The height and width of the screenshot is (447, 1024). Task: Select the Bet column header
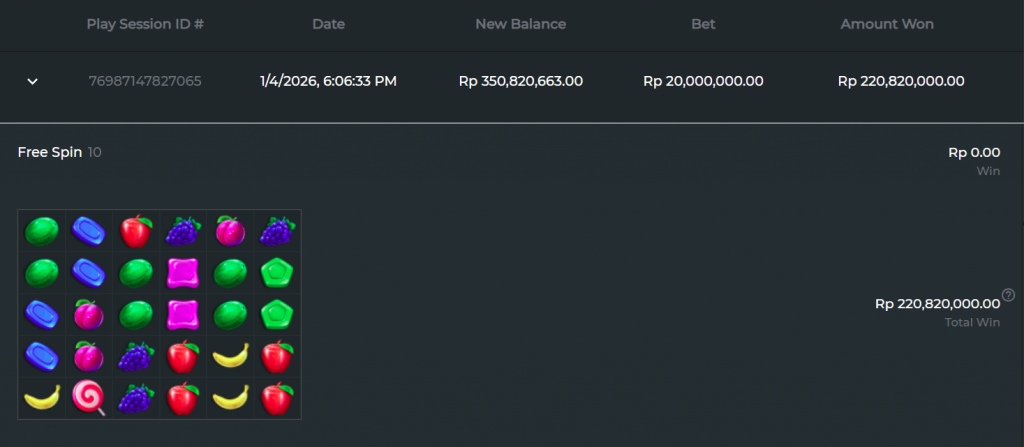point(703,24)
